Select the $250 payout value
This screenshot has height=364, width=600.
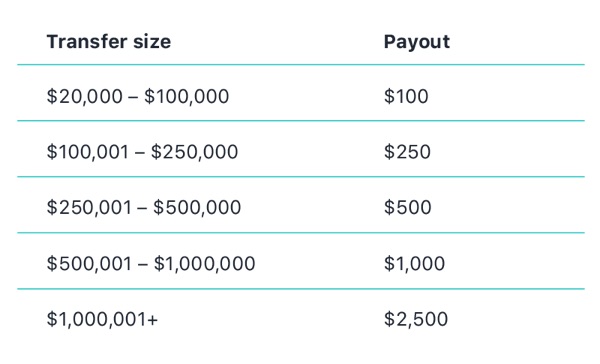coord(407,152)
